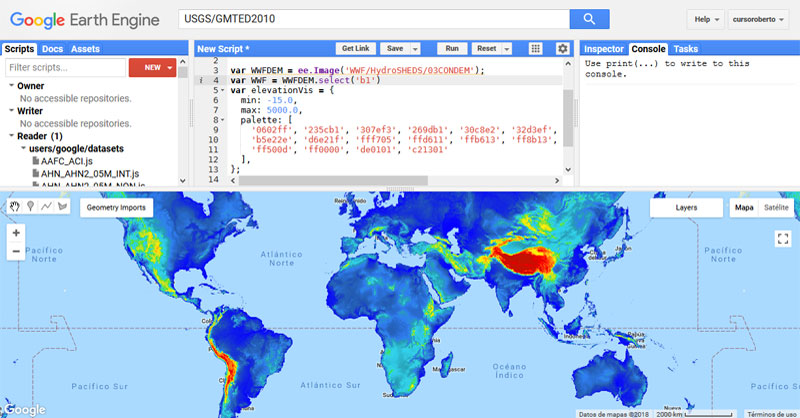Switch to the Console tab
This screenshot has height=418, width=800.
[x=648, y=49]
